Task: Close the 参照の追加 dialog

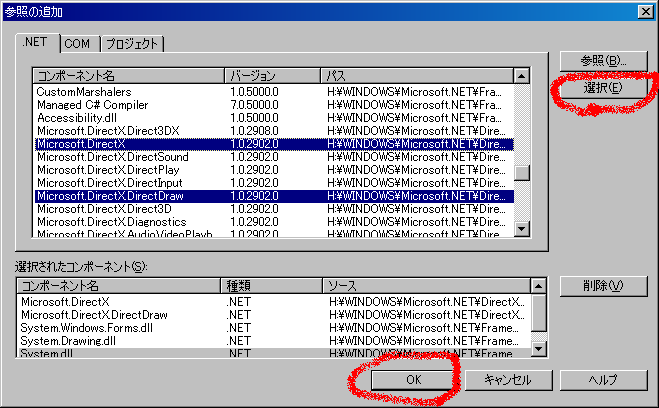Action: coord(645,11)
